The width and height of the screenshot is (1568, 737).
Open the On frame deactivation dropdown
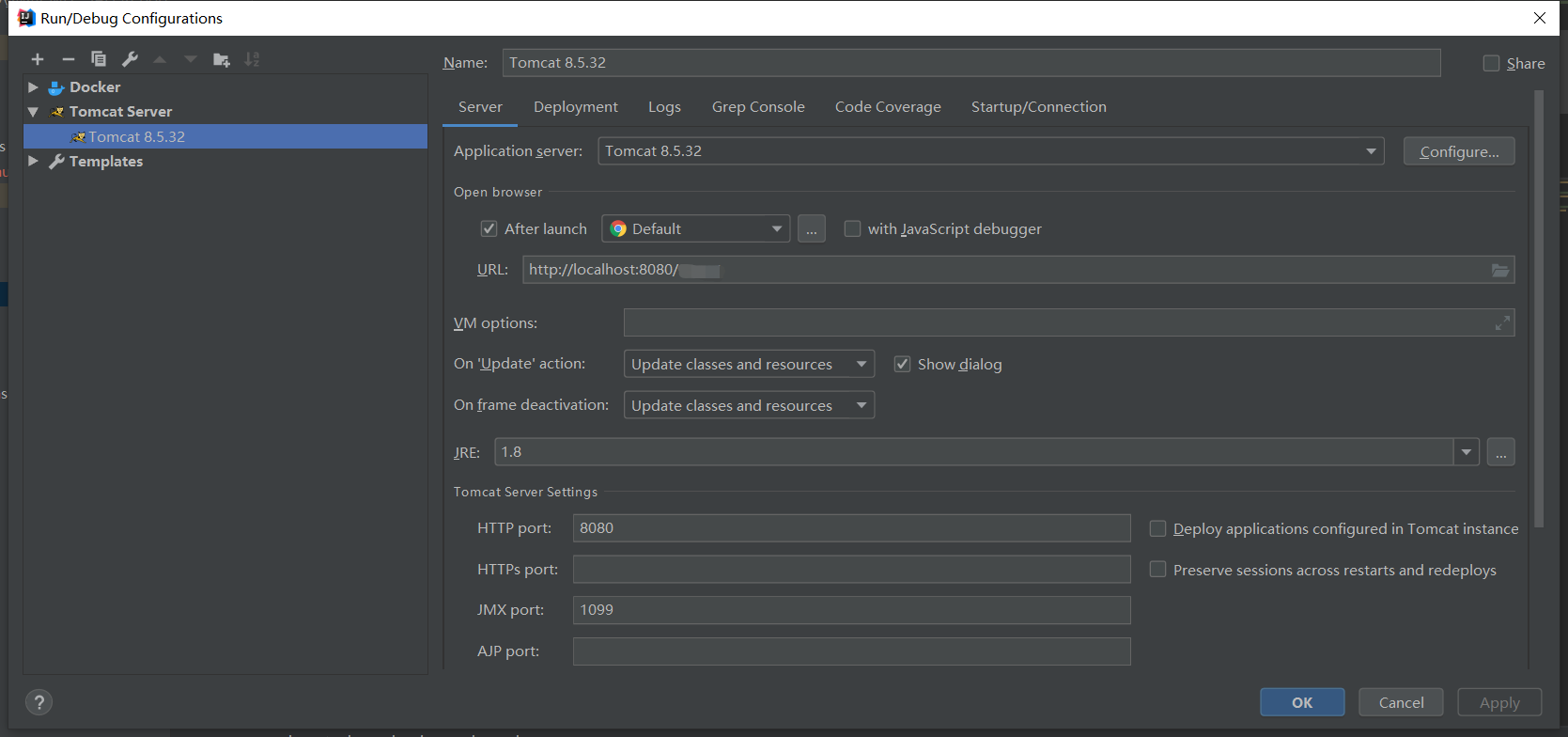(749, 405)
